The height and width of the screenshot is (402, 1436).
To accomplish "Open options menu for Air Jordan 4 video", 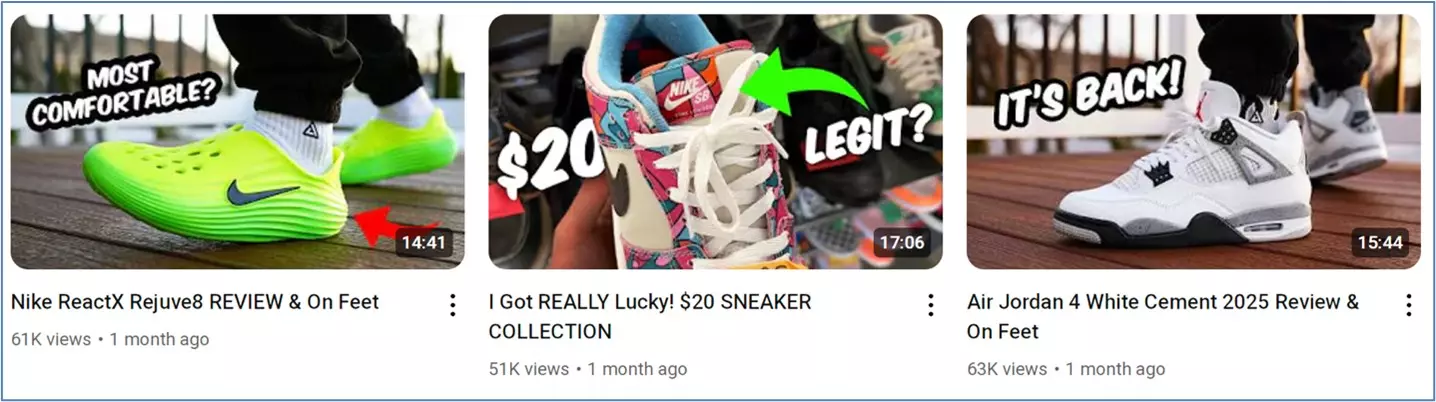I will (x=1408, y=305).
